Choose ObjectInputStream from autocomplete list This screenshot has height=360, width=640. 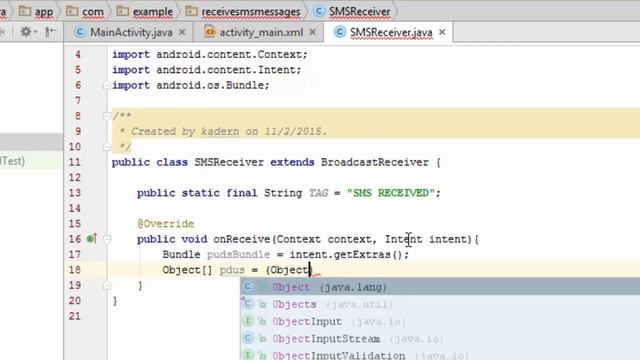pos(440,338)
